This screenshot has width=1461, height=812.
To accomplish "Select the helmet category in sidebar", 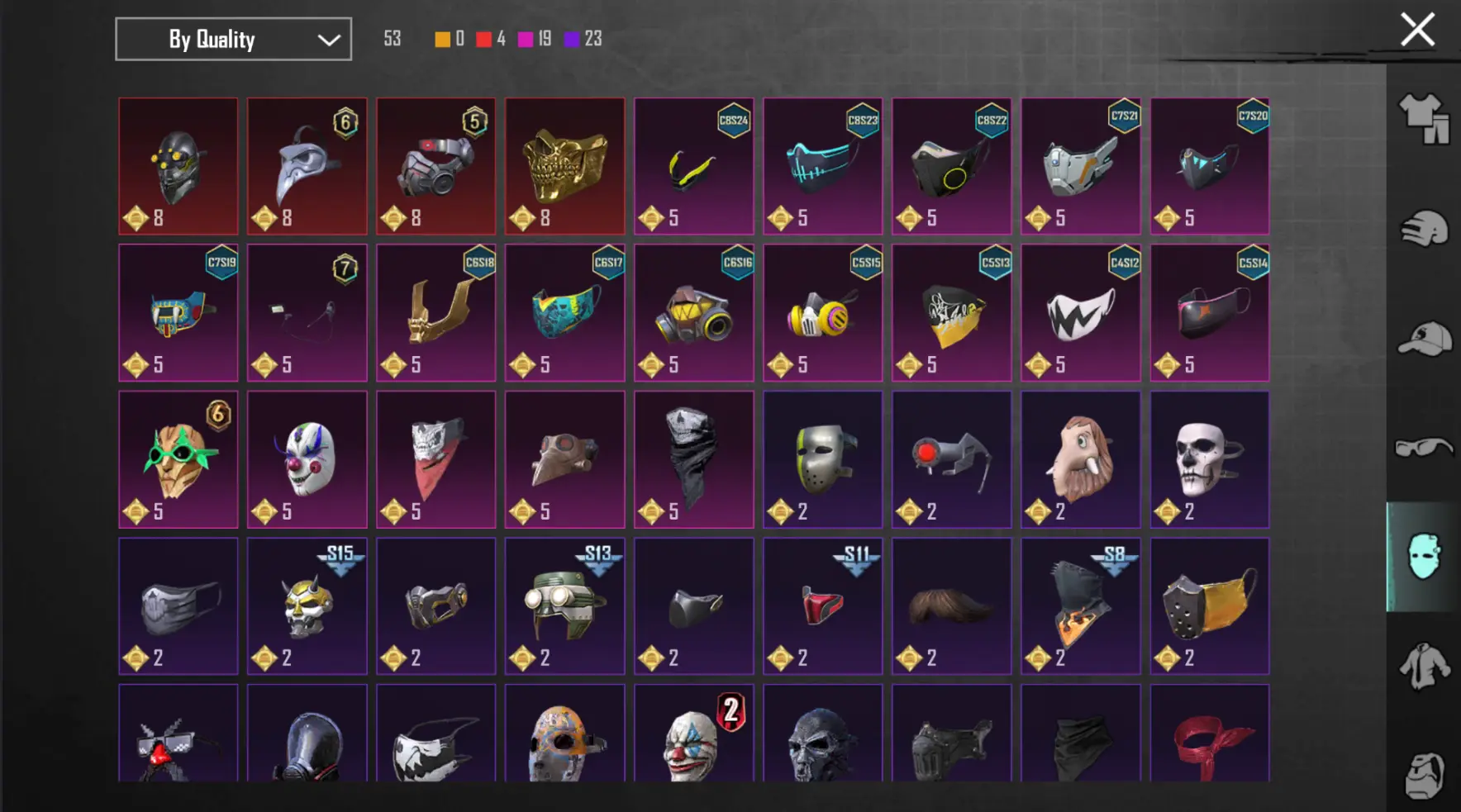I will click(x=1424, y=228).
